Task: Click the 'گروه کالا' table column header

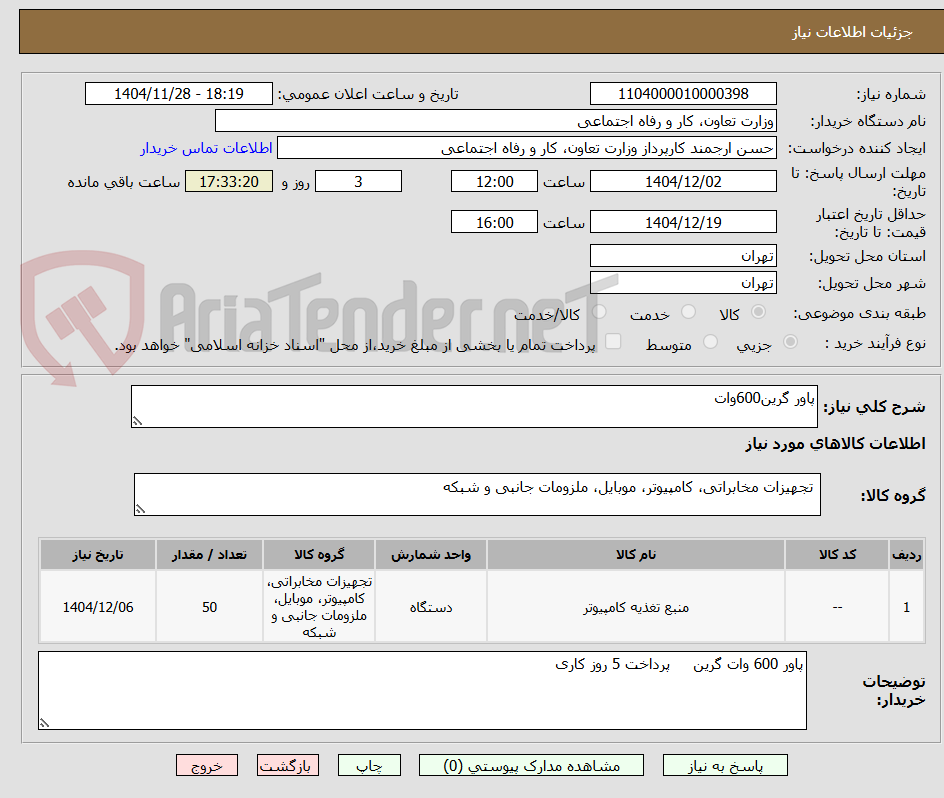Action: (319, 555)
